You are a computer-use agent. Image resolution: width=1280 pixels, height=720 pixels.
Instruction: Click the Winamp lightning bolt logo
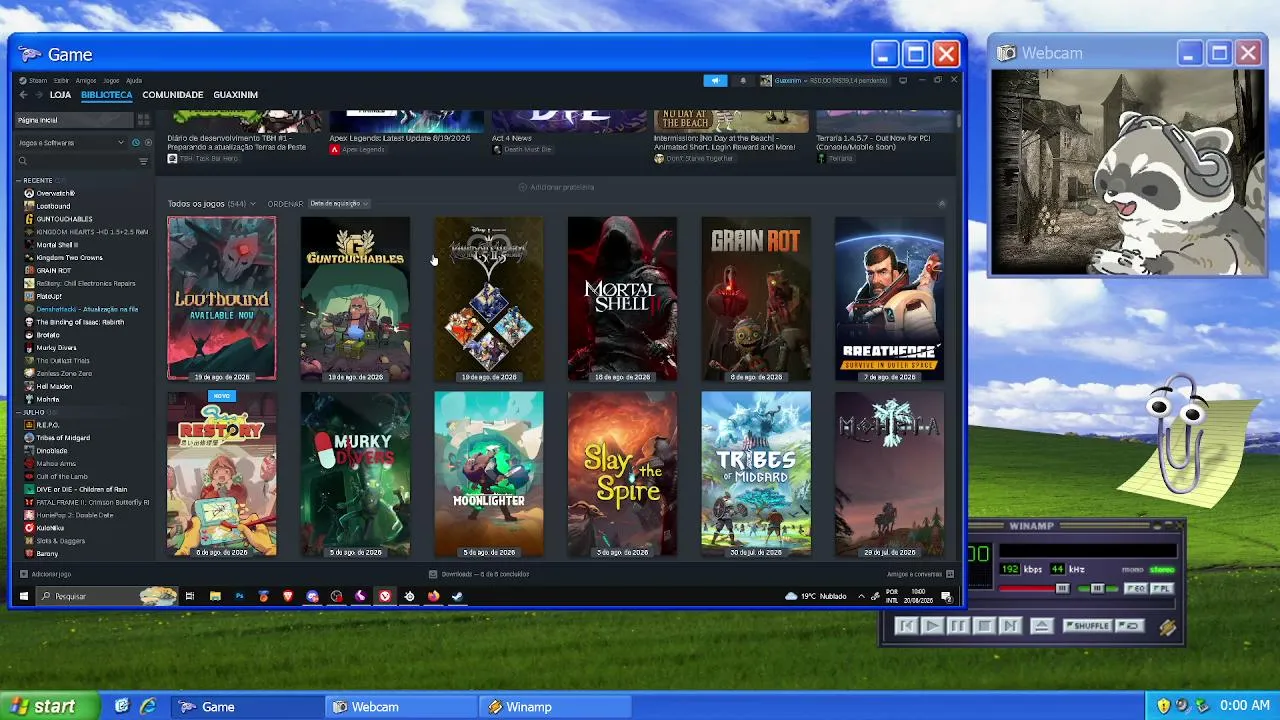tap(1167, 627)
